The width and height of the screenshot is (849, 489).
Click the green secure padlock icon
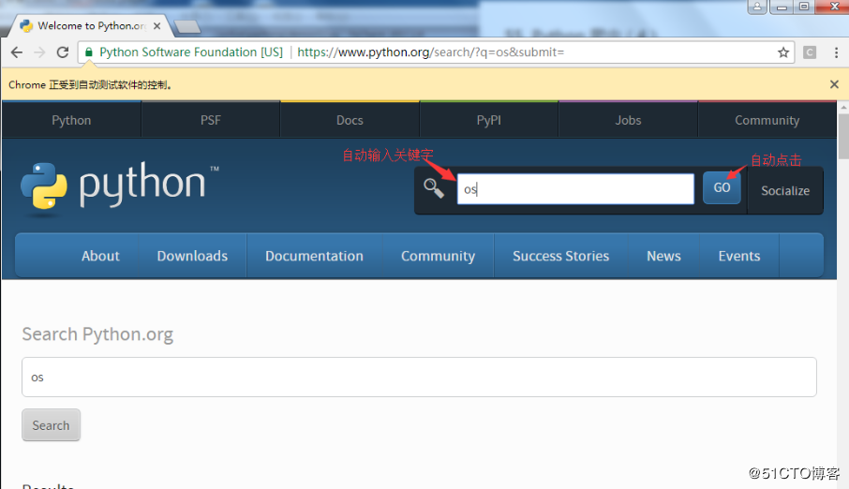[89, 52]
